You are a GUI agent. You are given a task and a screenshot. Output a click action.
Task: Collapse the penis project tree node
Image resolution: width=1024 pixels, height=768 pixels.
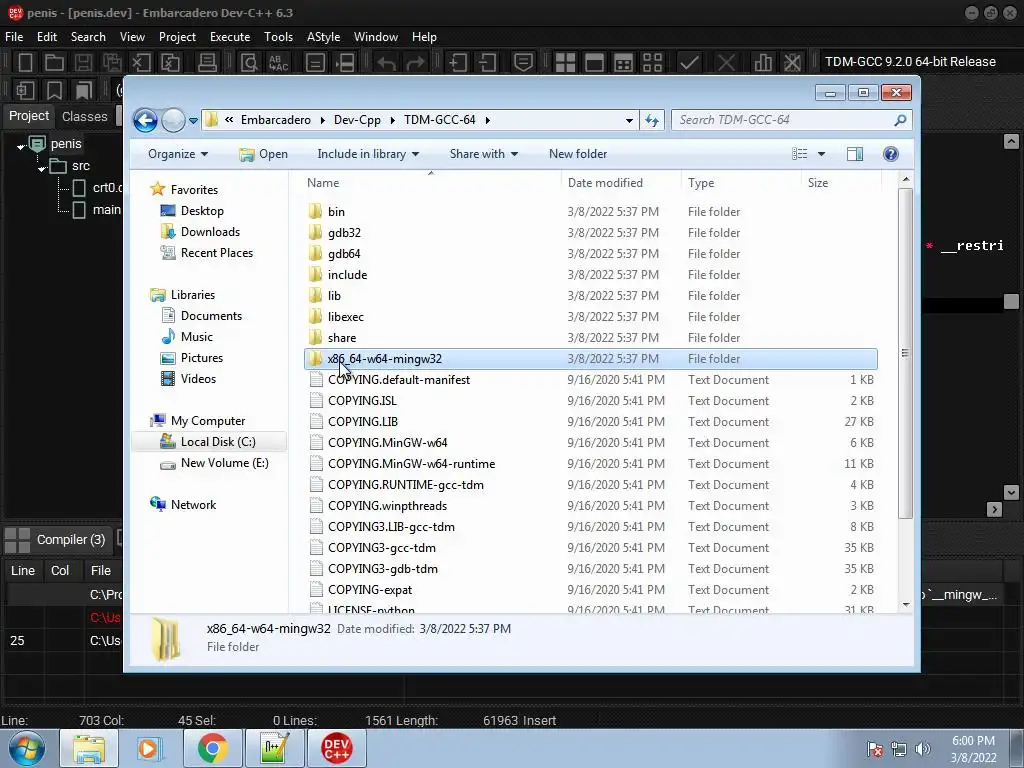(20, 147)
